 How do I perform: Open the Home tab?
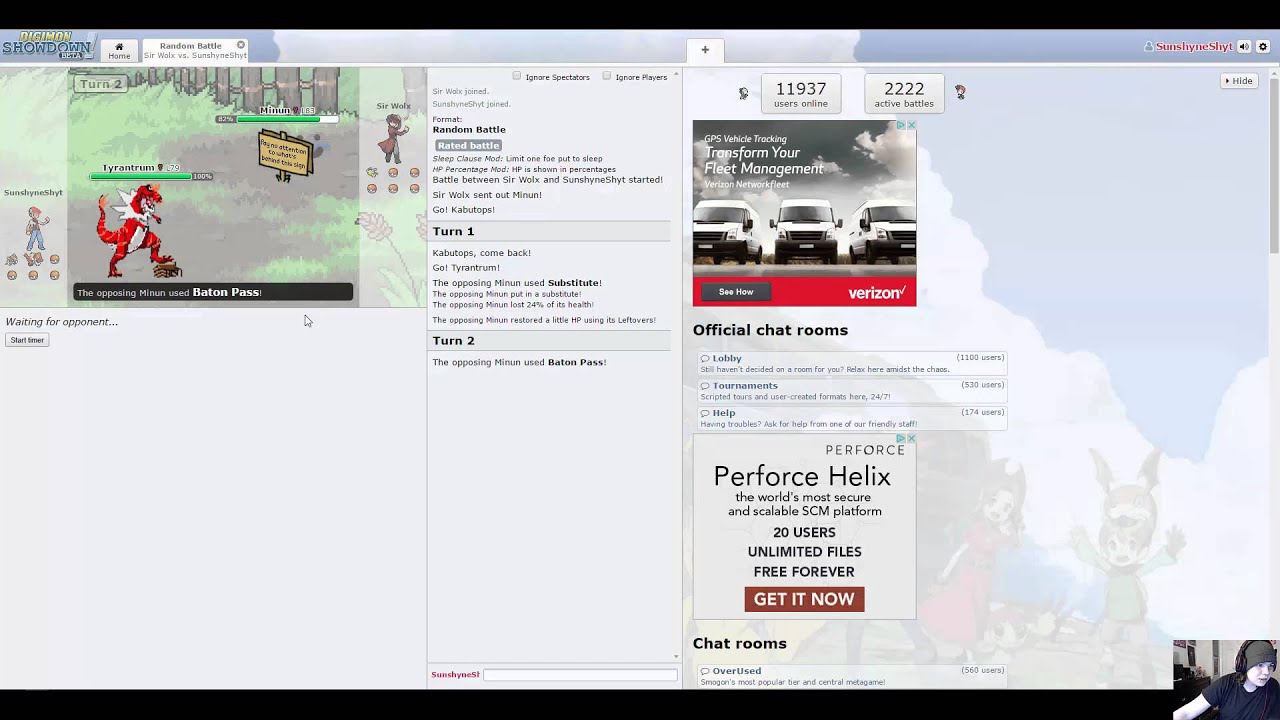[119, 50]
